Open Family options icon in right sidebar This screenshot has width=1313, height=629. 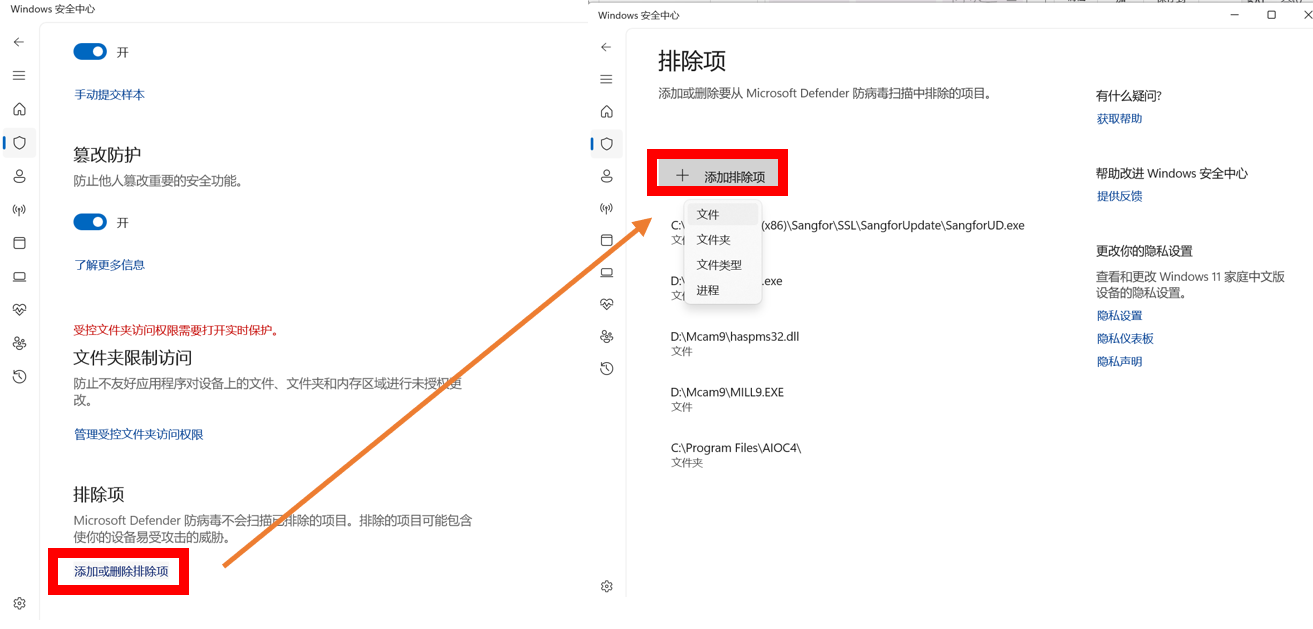(x=606, y=336)
